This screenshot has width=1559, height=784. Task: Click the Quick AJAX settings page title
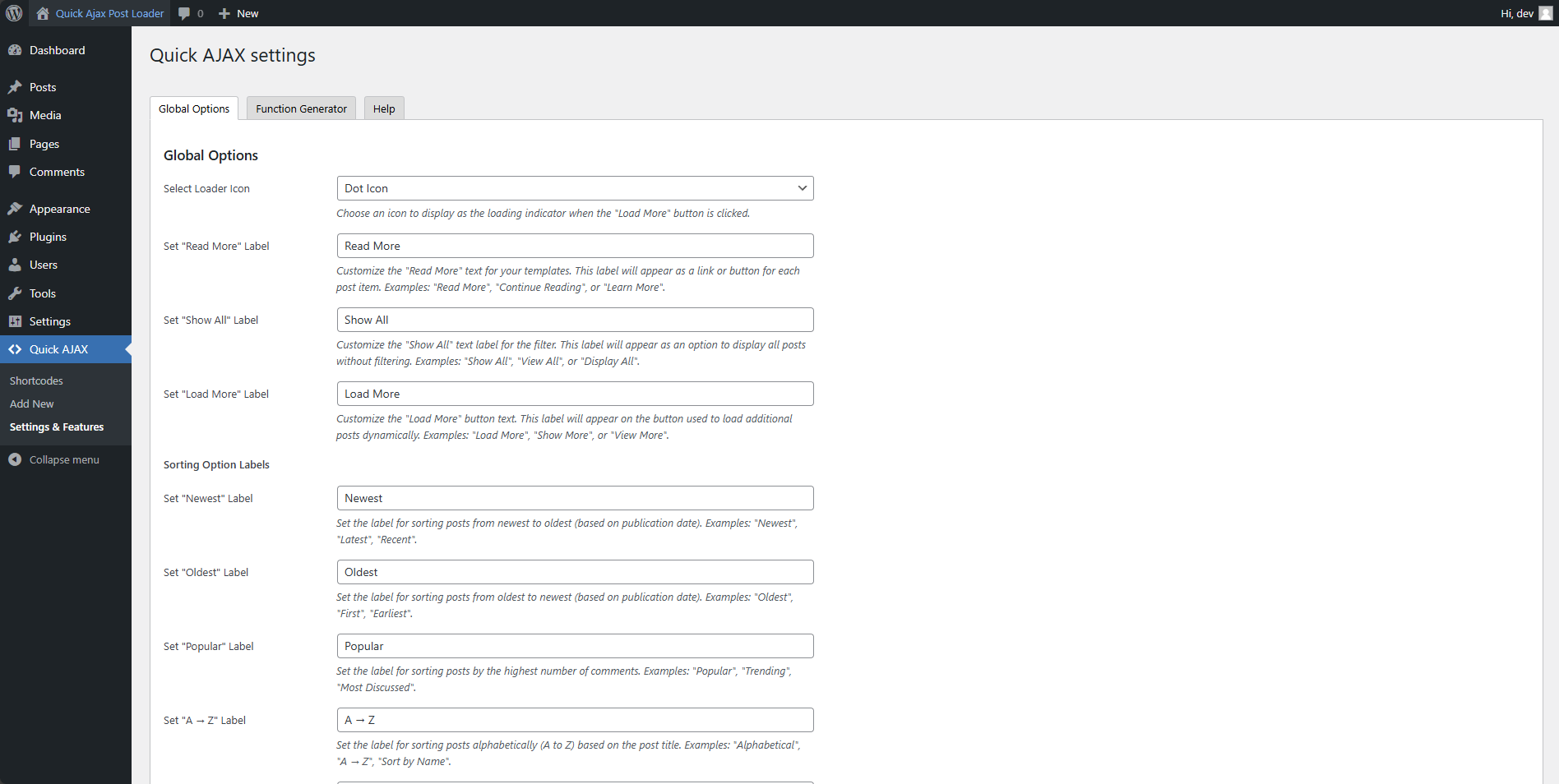tap(233, 55)
